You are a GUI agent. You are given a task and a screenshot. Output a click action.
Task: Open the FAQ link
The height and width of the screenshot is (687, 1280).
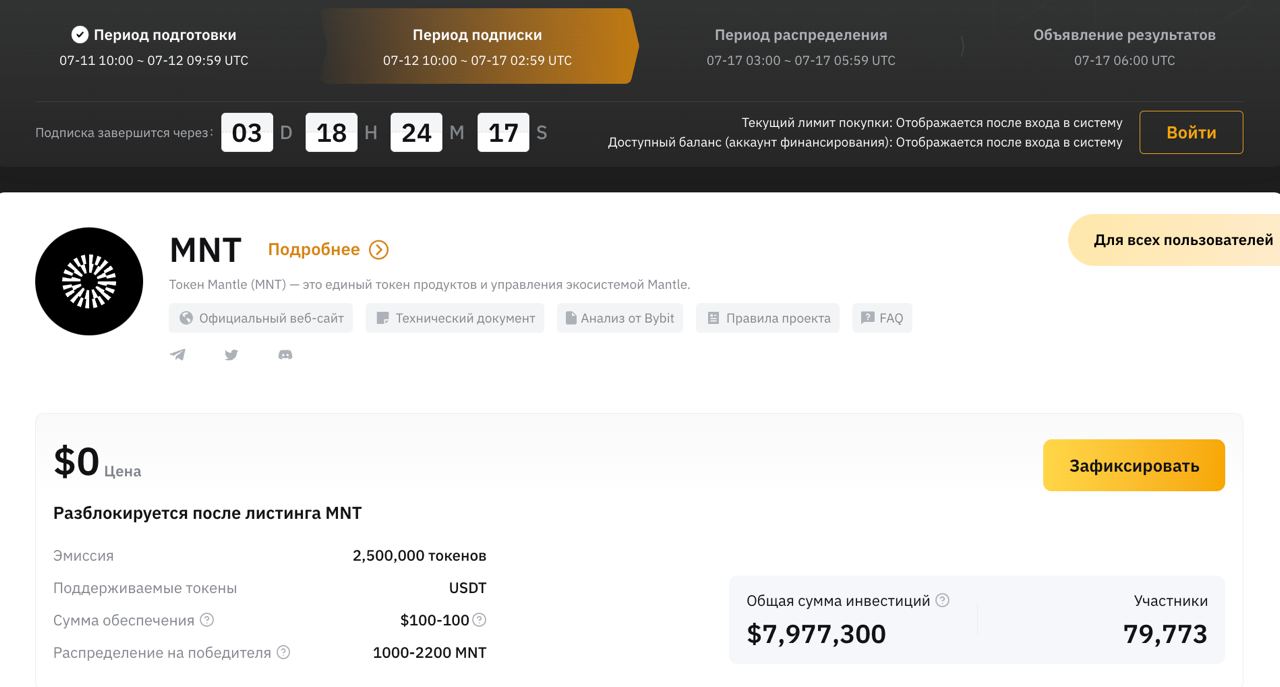tap(882, 318)
